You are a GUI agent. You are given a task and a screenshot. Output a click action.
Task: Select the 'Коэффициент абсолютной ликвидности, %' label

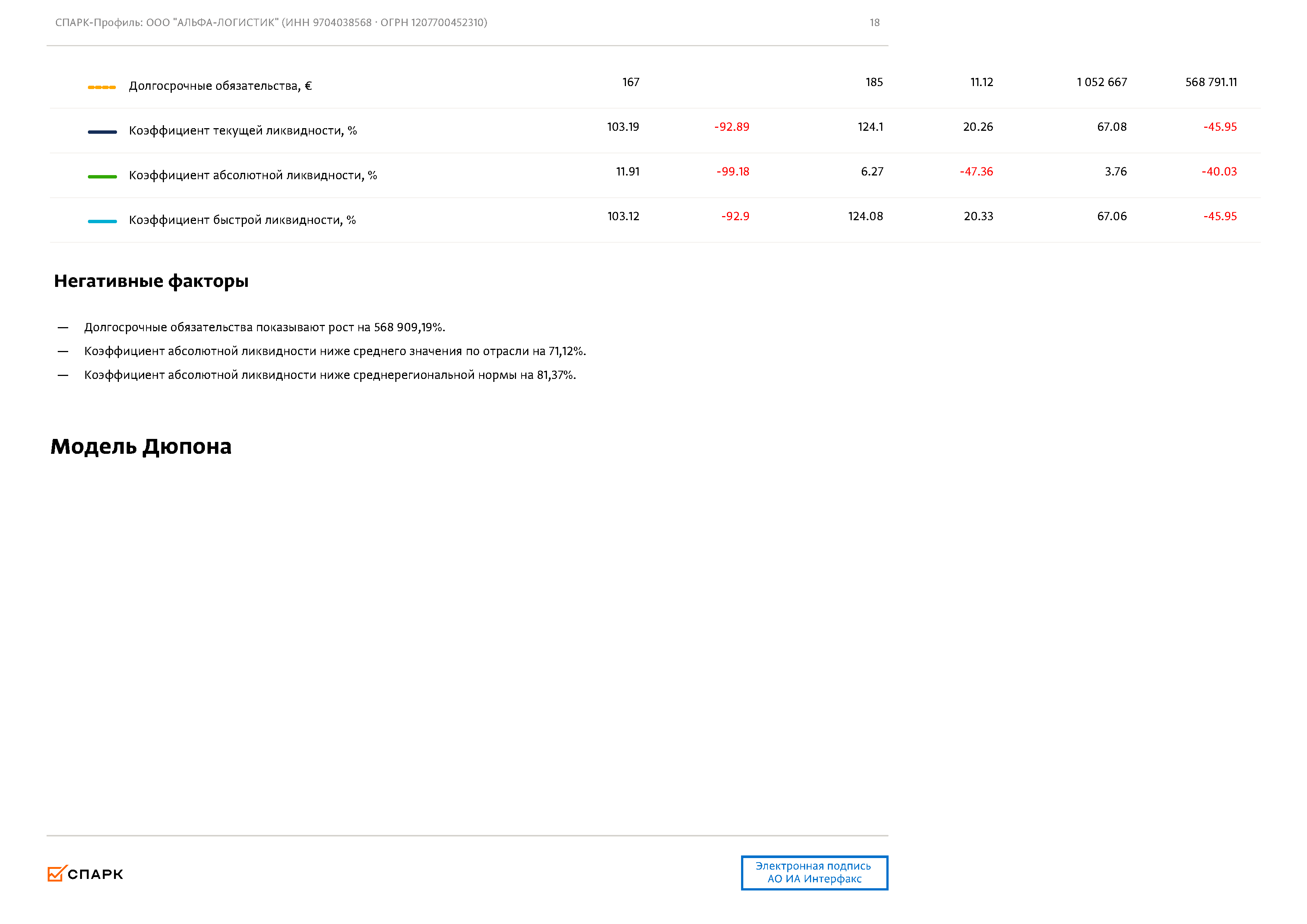pyautogui.click(x=253, y=175)
